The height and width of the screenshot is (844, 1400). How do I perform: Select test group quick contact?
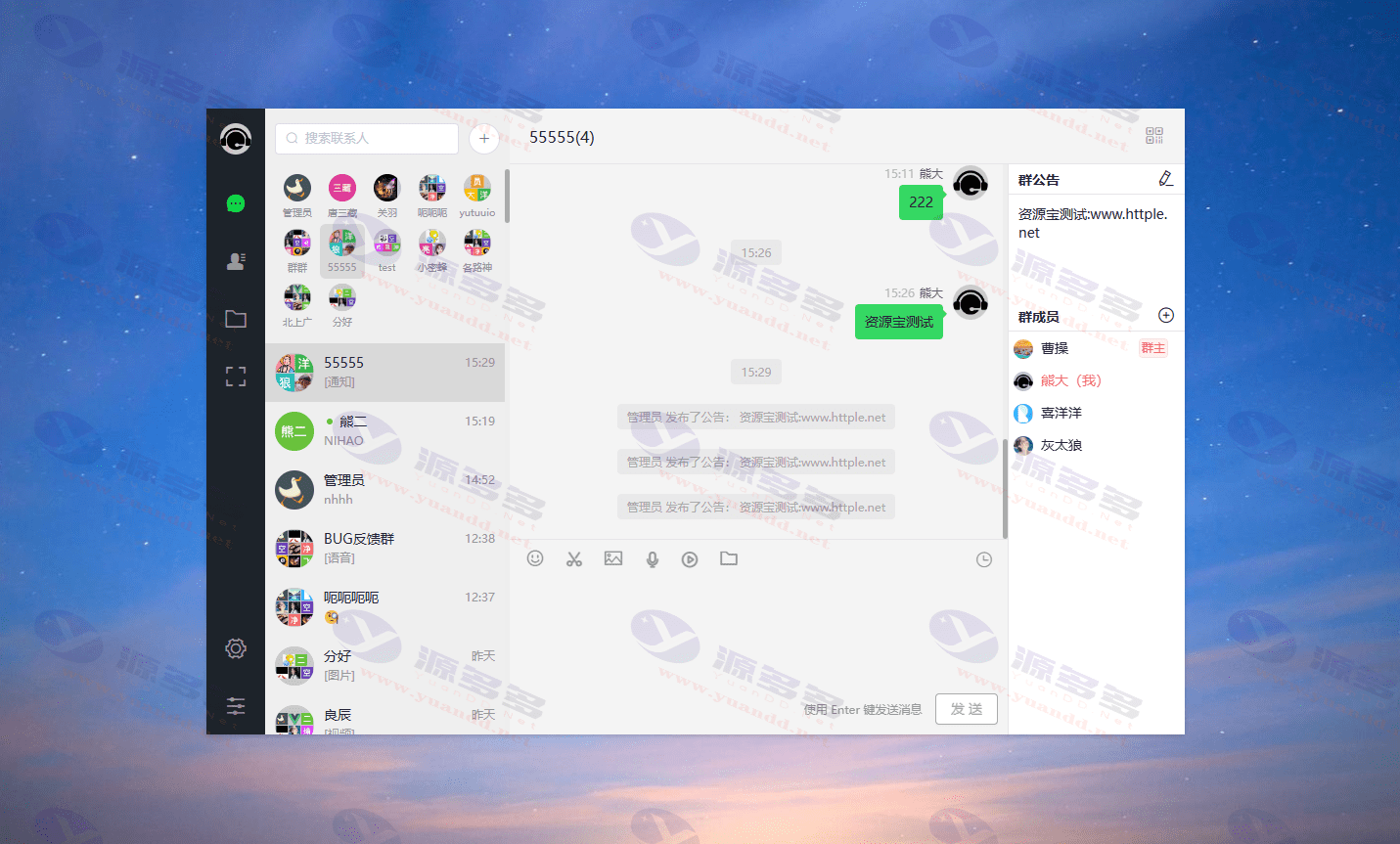(387, 250)
